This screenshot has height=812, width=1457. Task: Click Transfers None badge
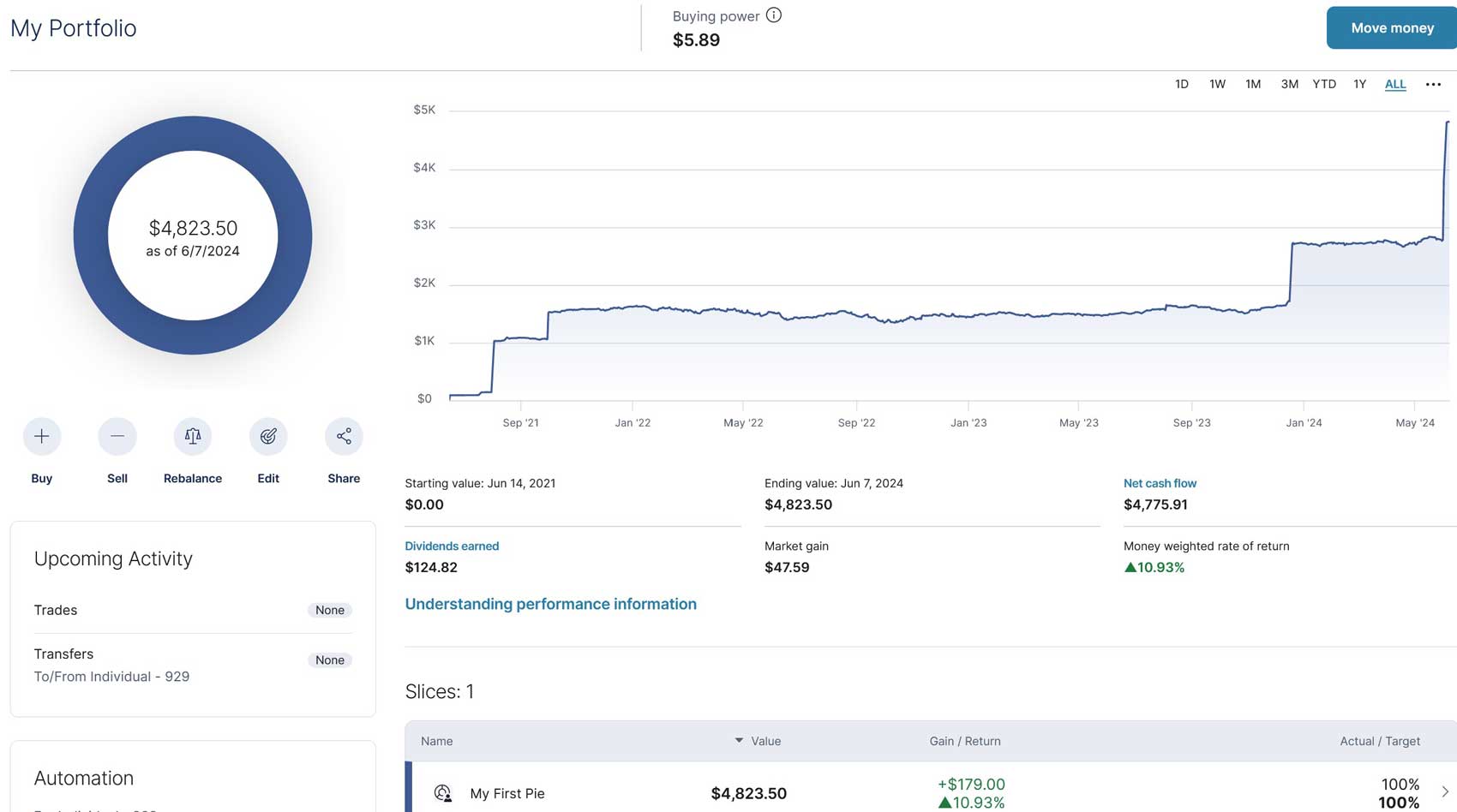[330, 660]
